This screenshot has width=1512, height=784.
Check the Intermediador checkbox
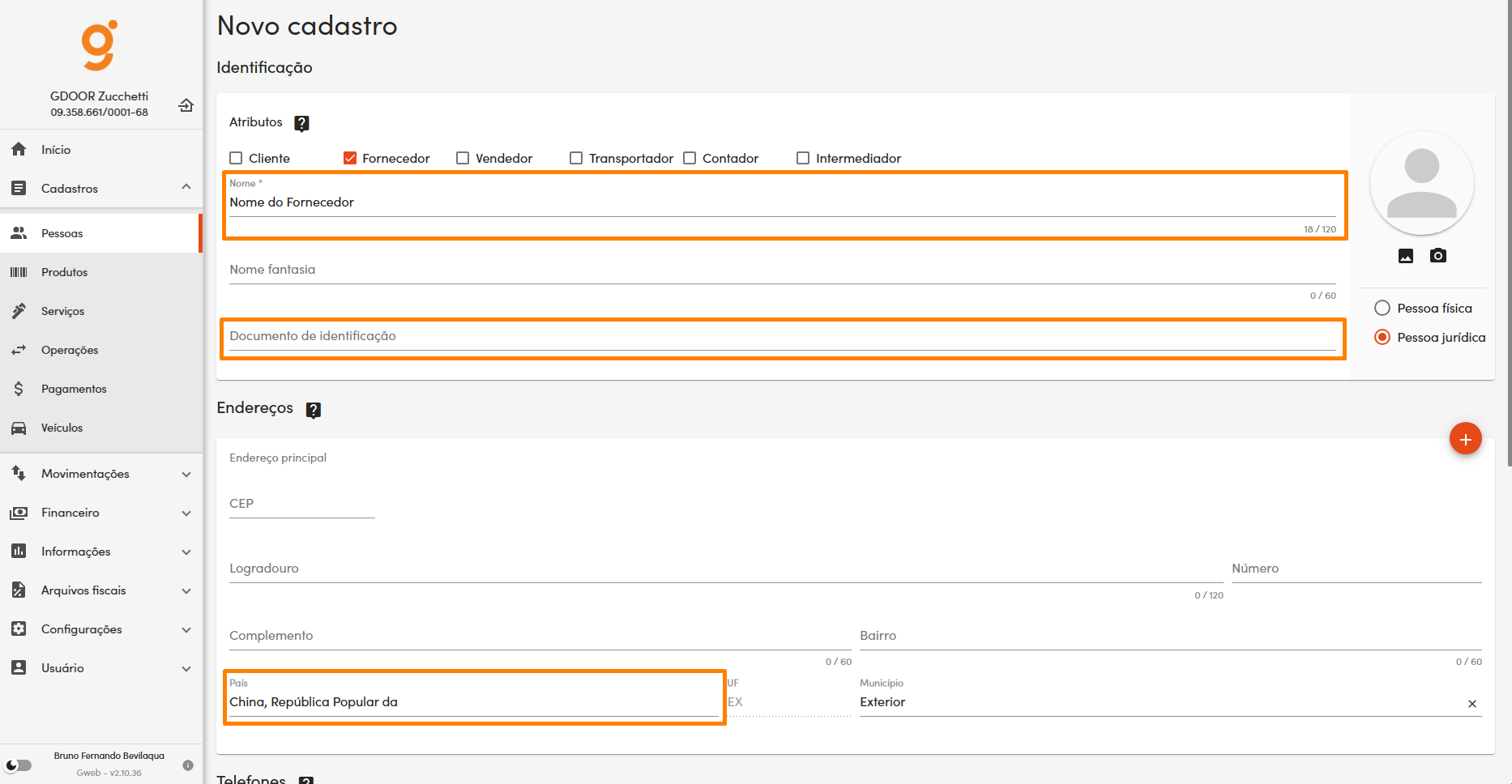803,158
